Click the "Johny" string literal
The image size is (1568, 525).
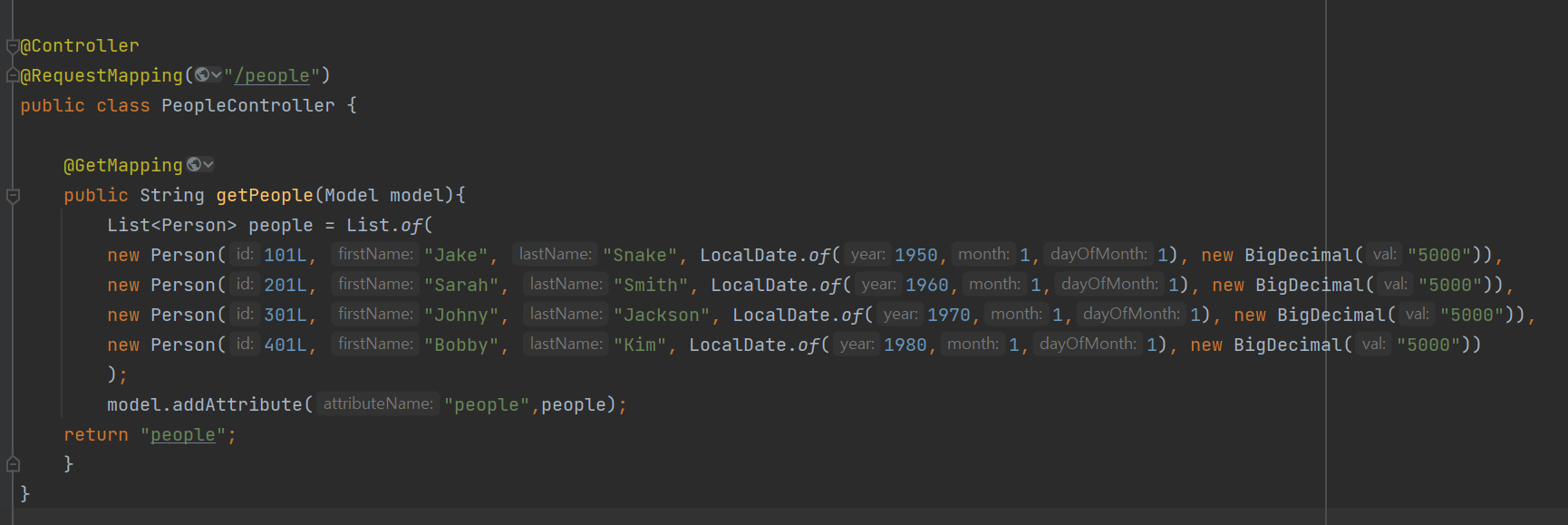coord(461,315)
